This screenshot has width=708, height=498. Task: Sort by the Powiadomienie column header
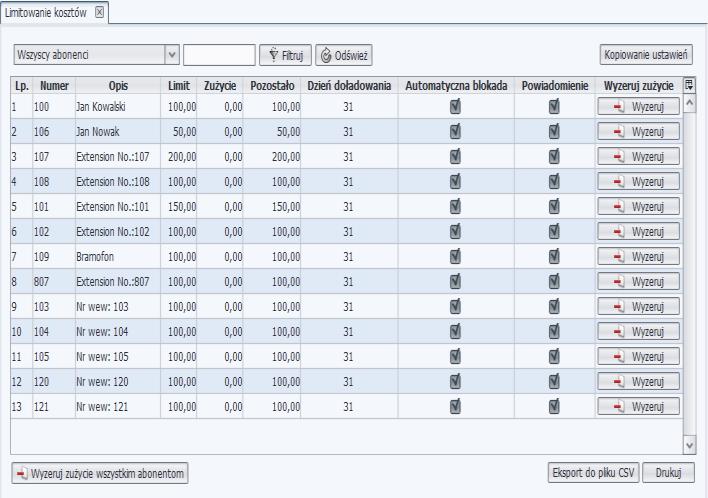(555, 86)
